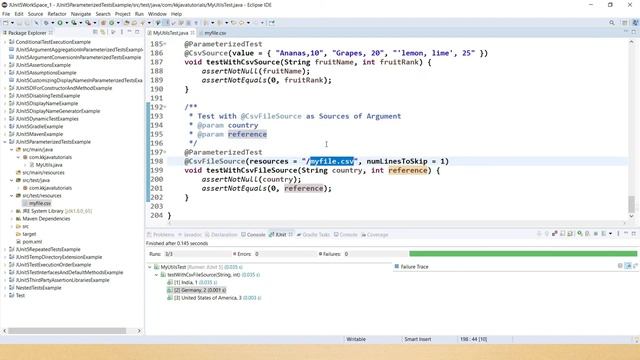Image resolution: width=640 pixels, height=360 pixels.
Task: Click the editor vertical scrollbar thumb
Action: click(631, 204)
